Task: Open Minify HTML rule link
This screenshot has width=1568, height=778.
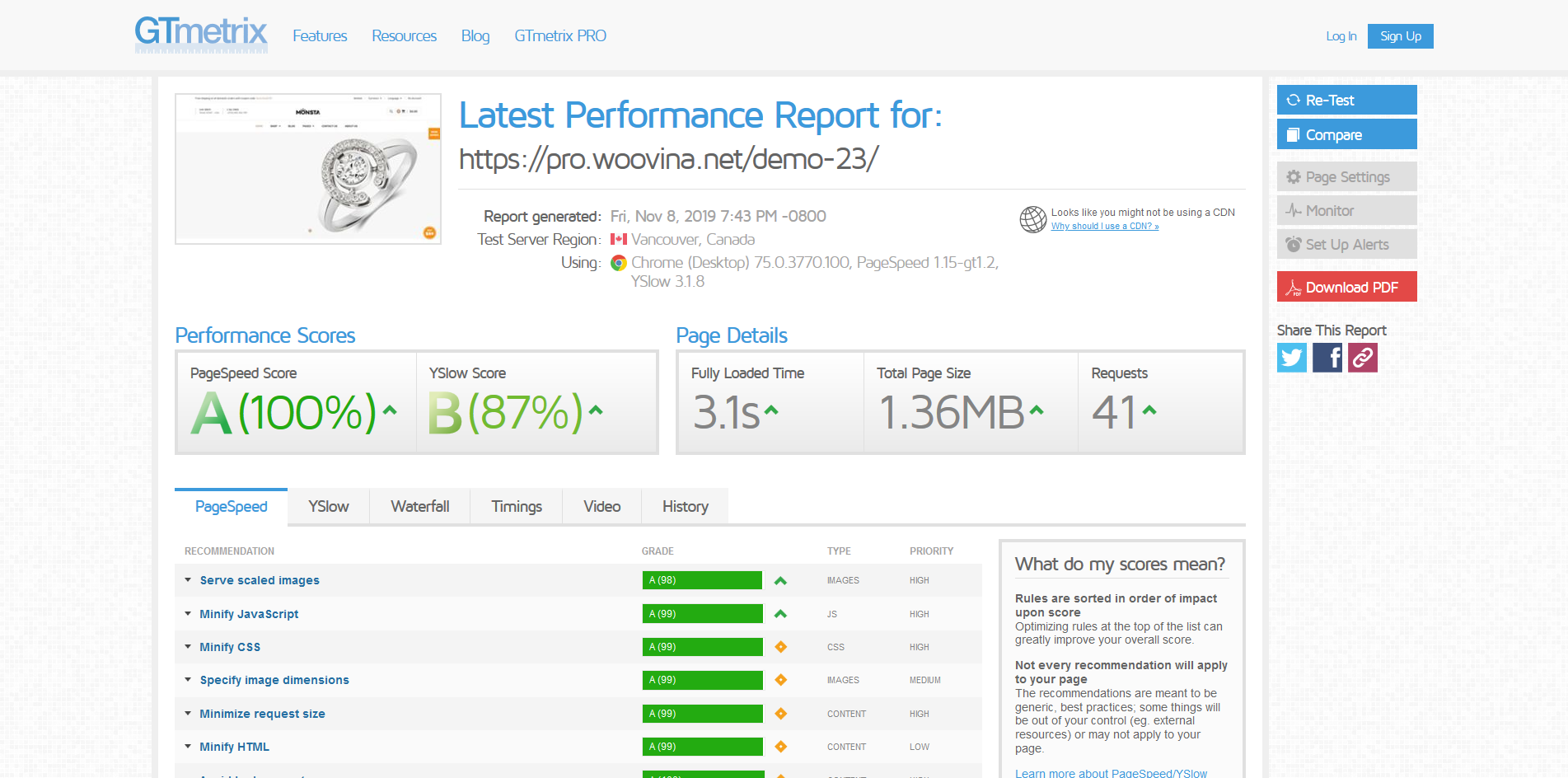Action: pyautogui.click(x=234, y=747)
